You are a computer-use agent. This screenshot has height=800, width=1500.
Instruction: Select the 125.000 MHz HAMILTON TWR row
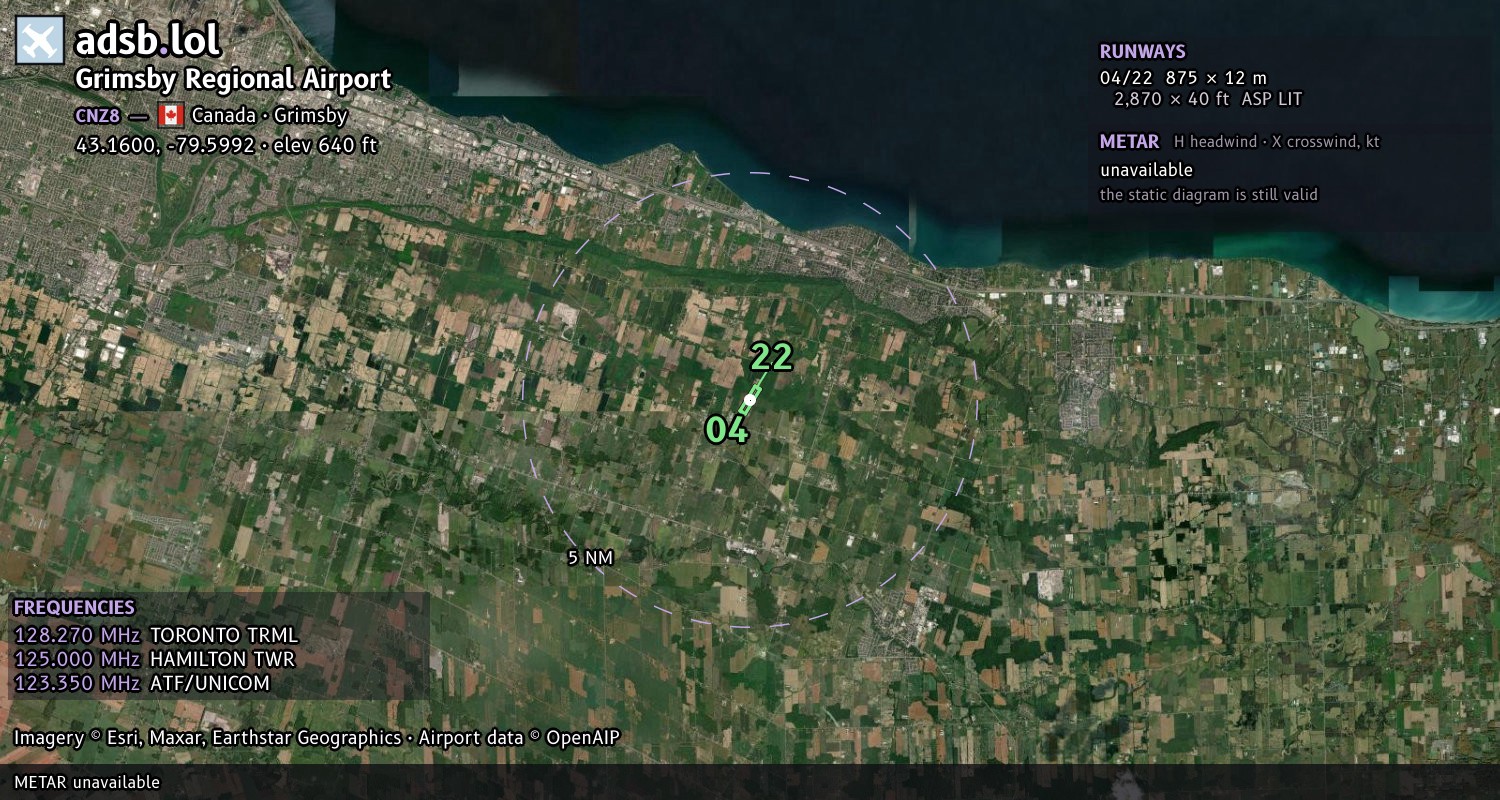click(155, 659)
